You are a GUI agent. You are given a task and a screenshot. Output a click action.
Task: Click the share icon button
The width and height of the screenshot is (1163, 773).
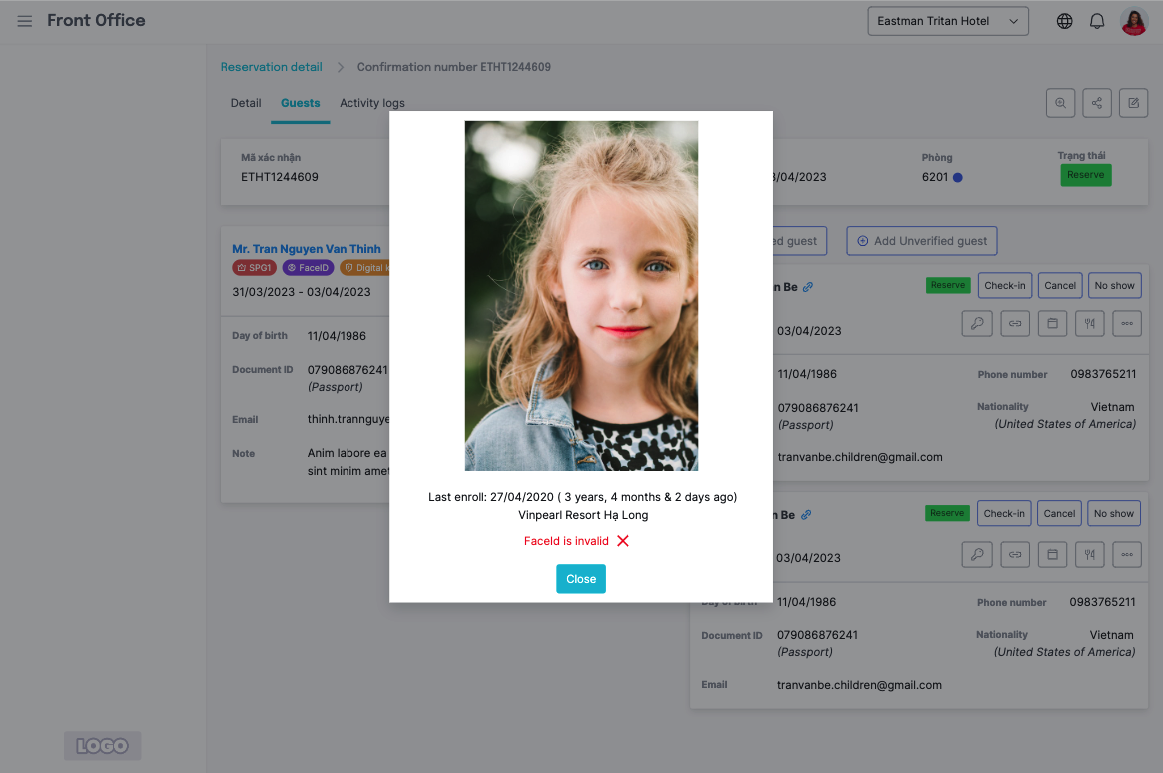pos(1097,103)
